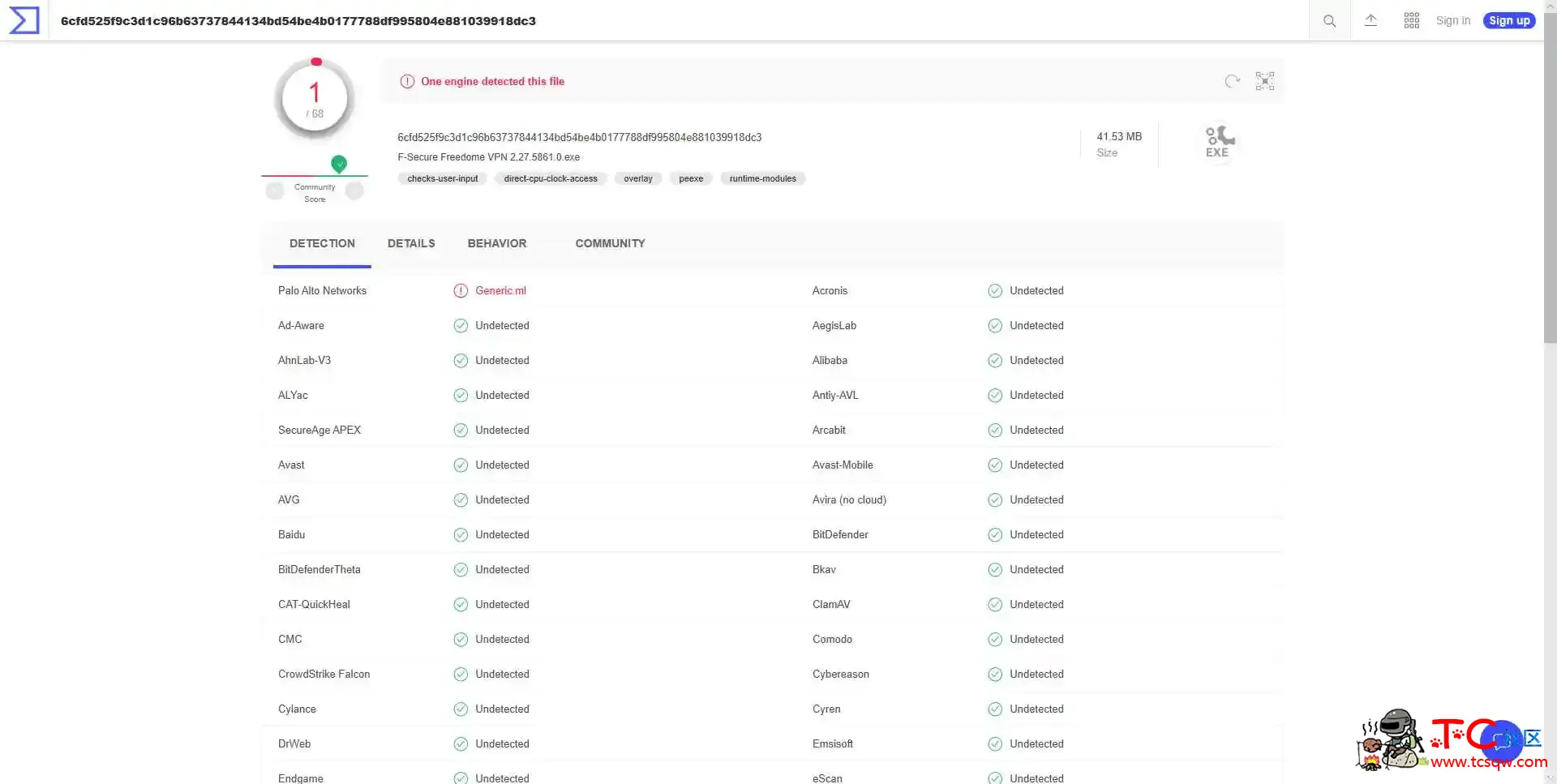Open the COMMUNITY tab
The image size is (1557, 784).
coord(611,243)
